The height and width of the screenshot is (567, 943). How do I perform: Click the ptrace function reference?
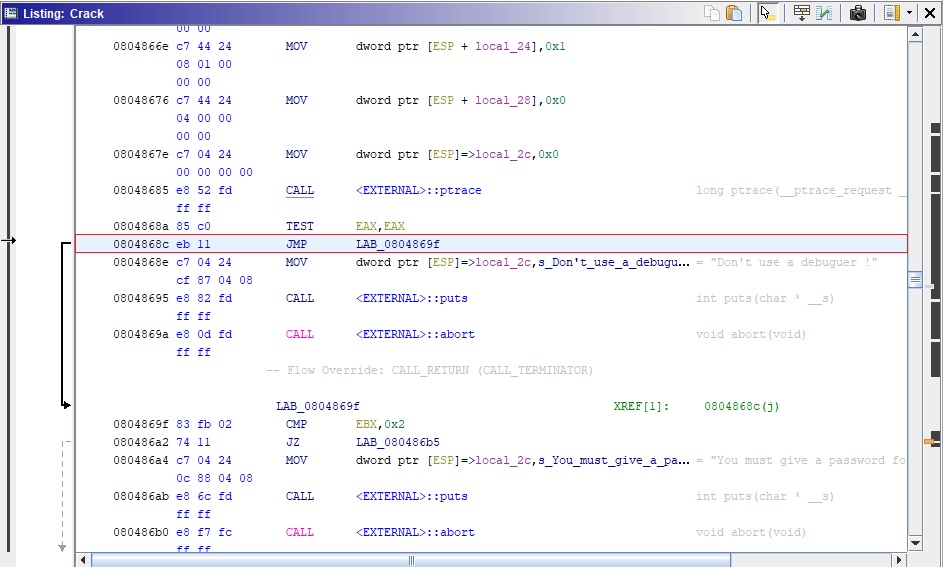419,190
